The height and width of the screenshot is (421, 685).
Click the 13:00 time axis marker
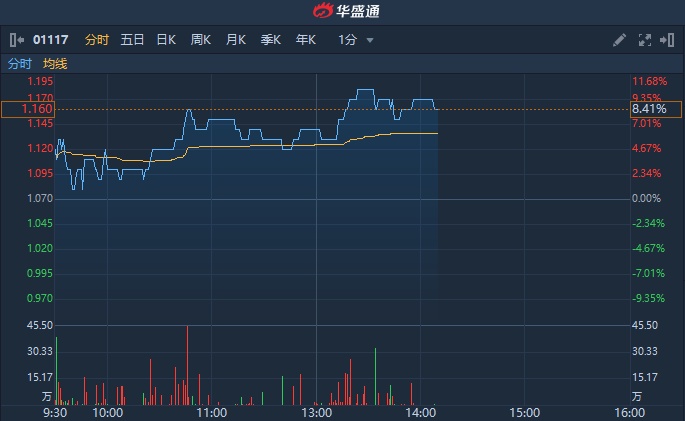pos(316,411)
